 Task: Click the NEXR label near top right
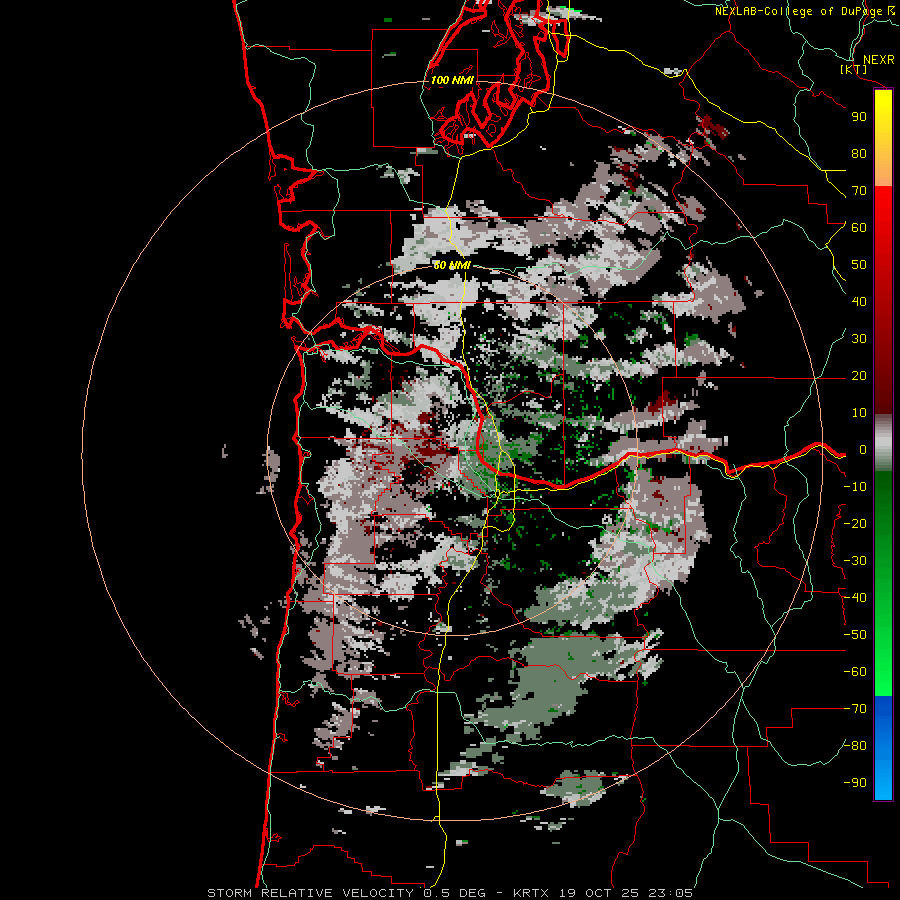[879, 60]
